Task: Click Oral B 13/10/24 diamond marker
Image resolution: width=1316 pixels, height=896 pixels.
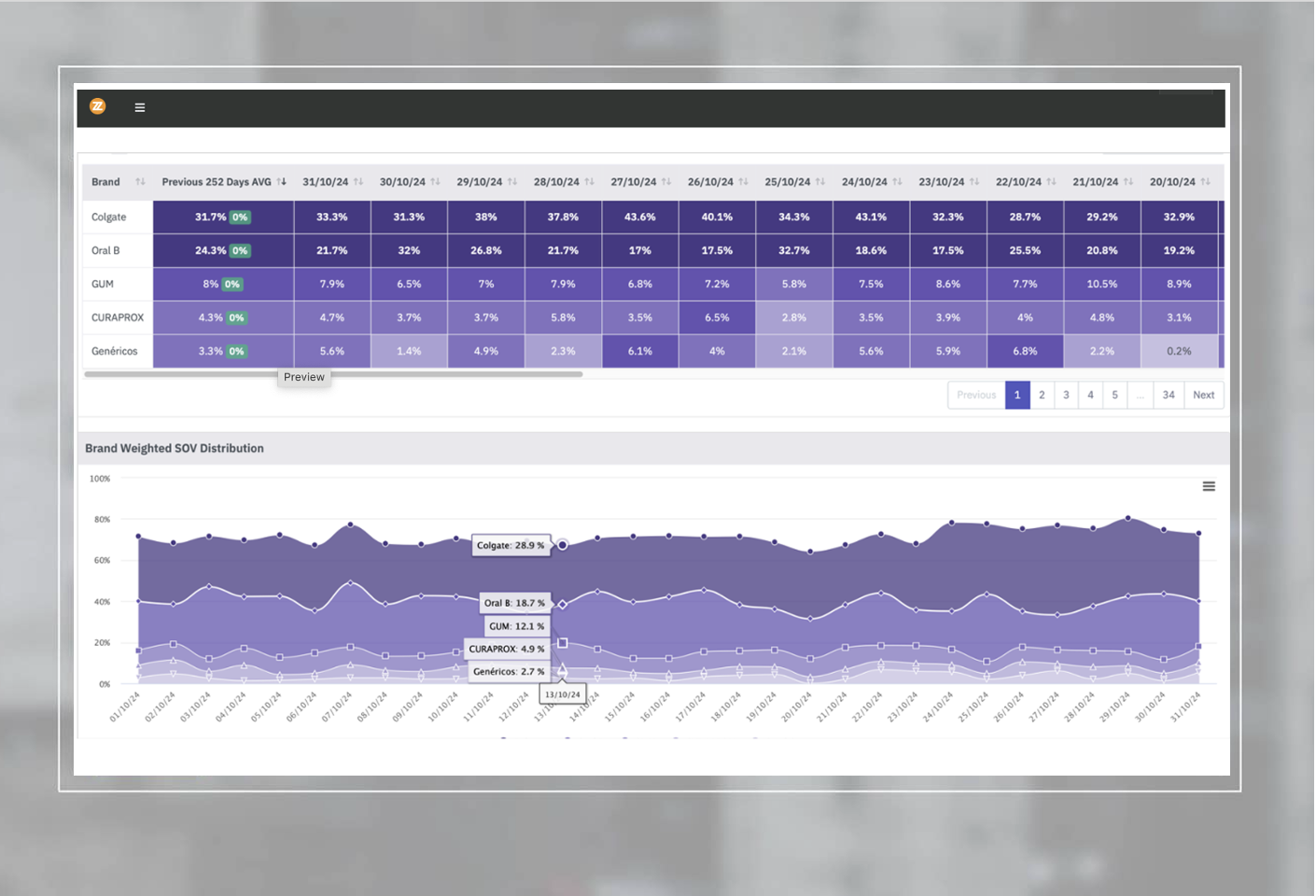Action: 563,604
